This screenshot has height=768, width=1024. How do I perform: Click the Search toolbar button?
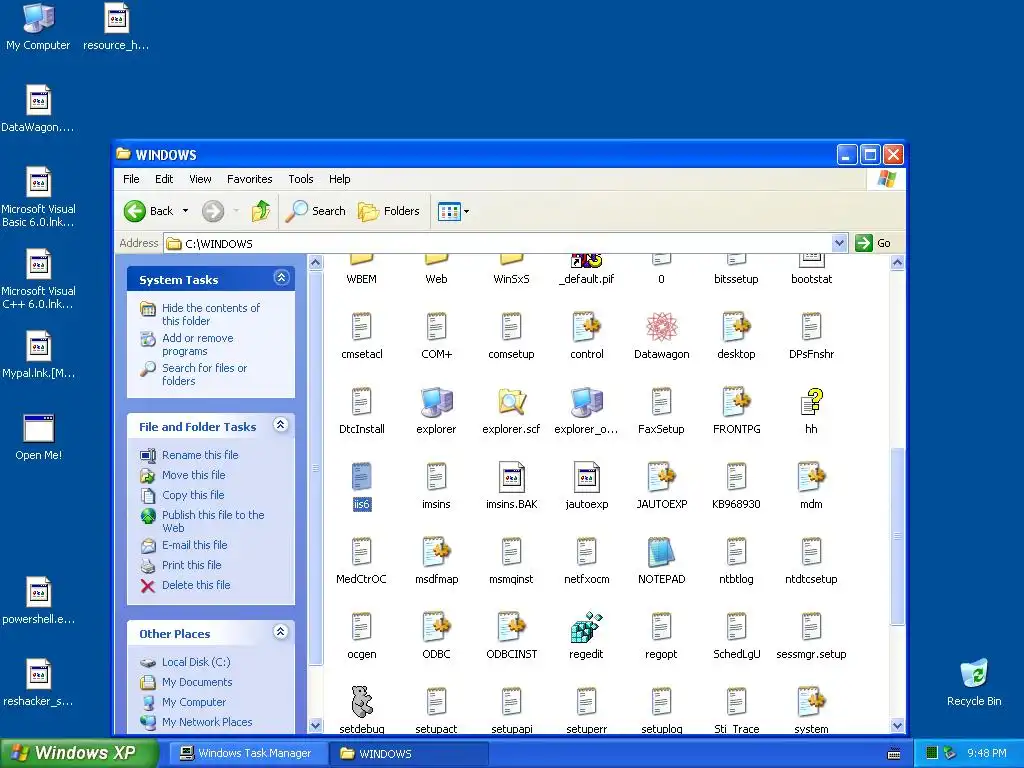(x=315, y=211)
